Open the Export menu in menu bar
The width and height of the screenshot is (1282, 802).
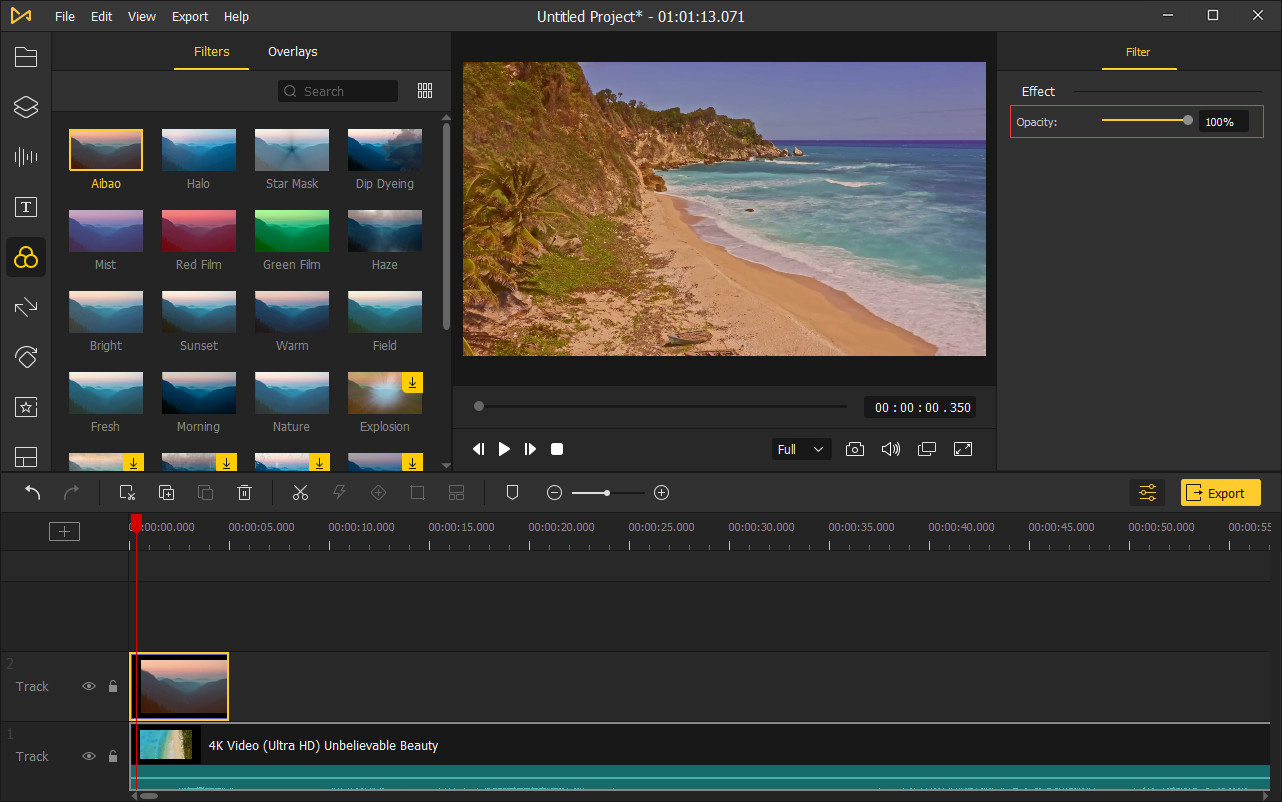(x=189, y=16)
